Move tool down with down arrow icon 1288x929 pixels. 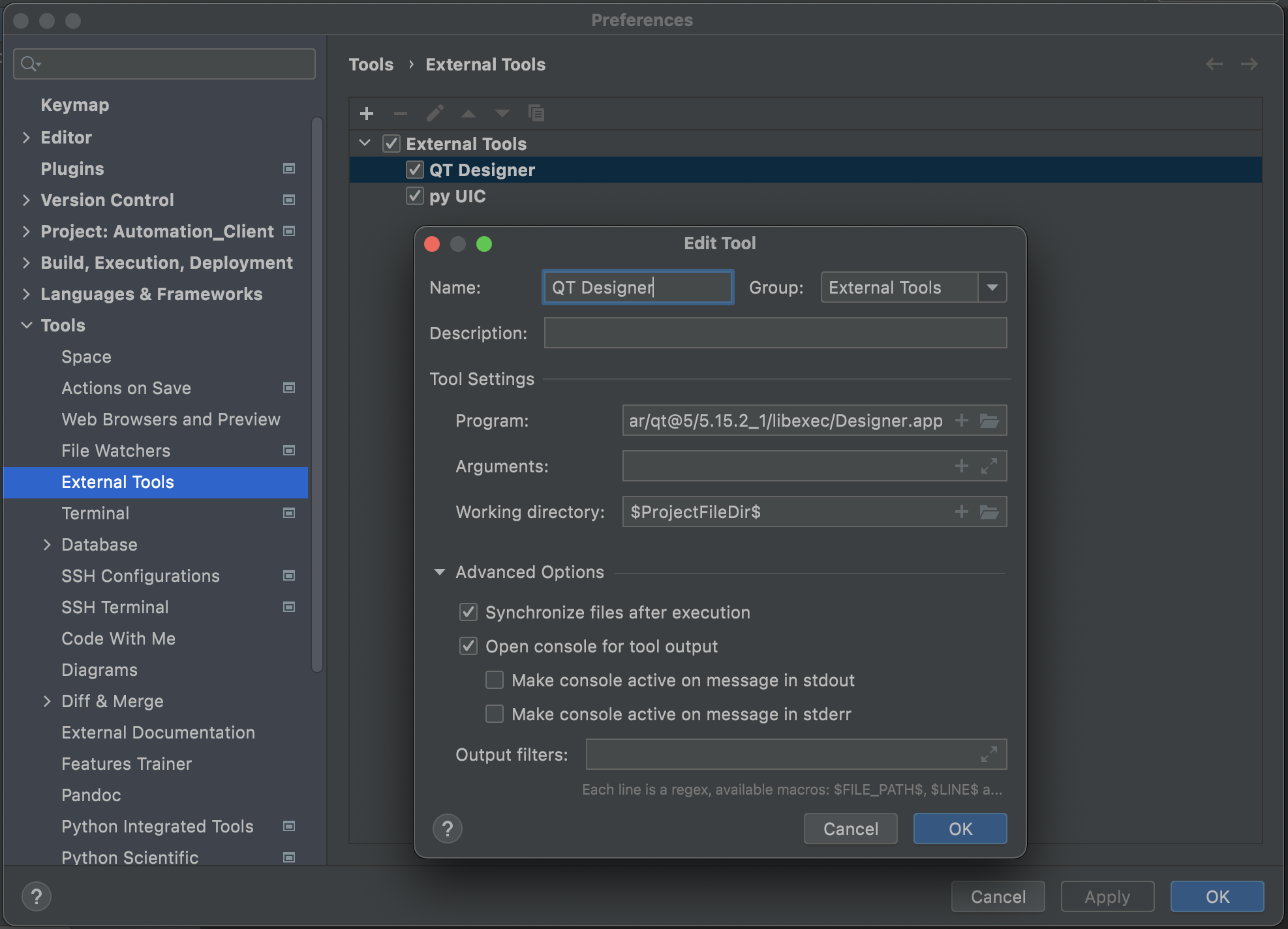tap(502, 114)
